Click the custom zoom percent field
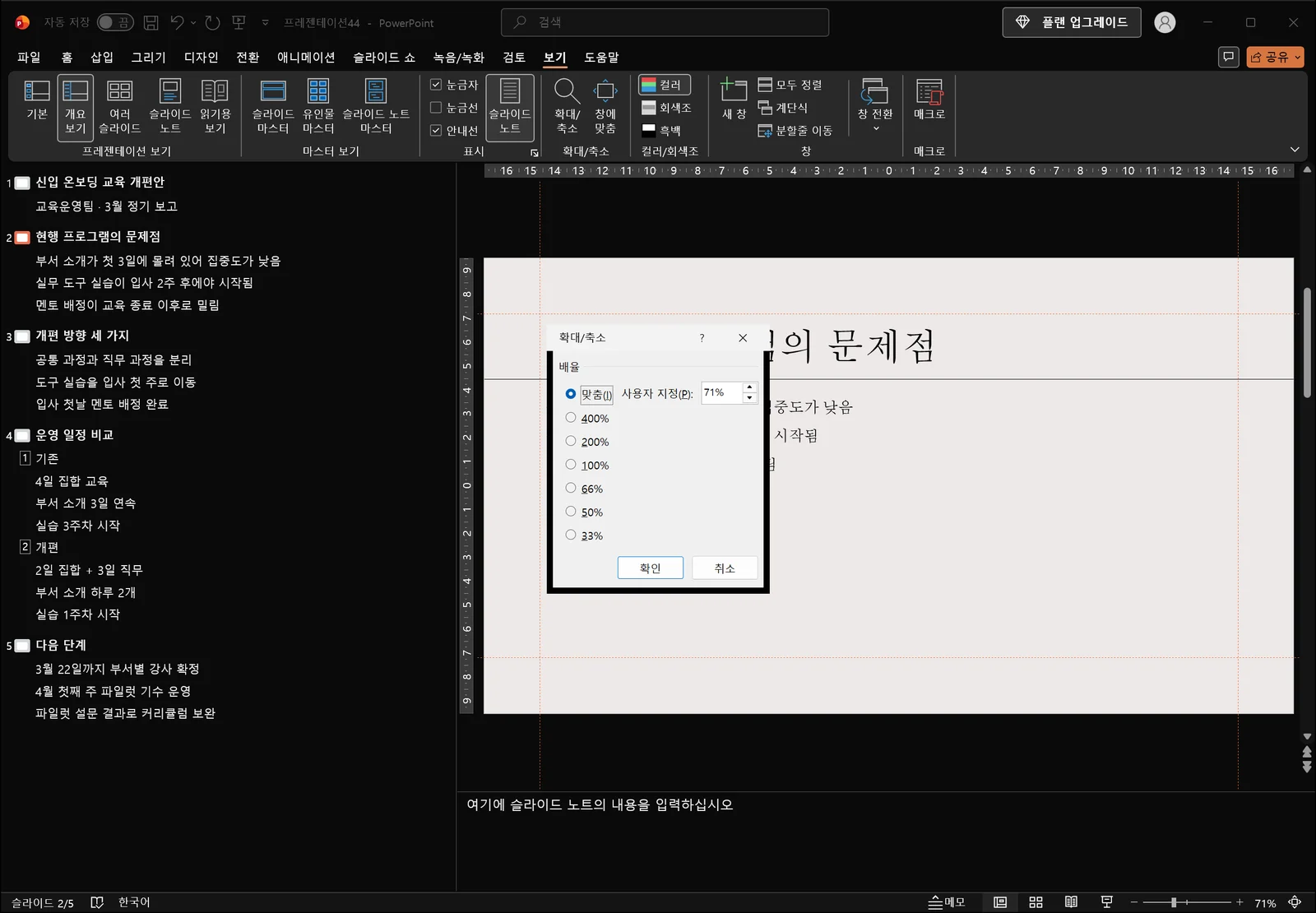This screenshot has height=913, width=1316. point(722,393)
